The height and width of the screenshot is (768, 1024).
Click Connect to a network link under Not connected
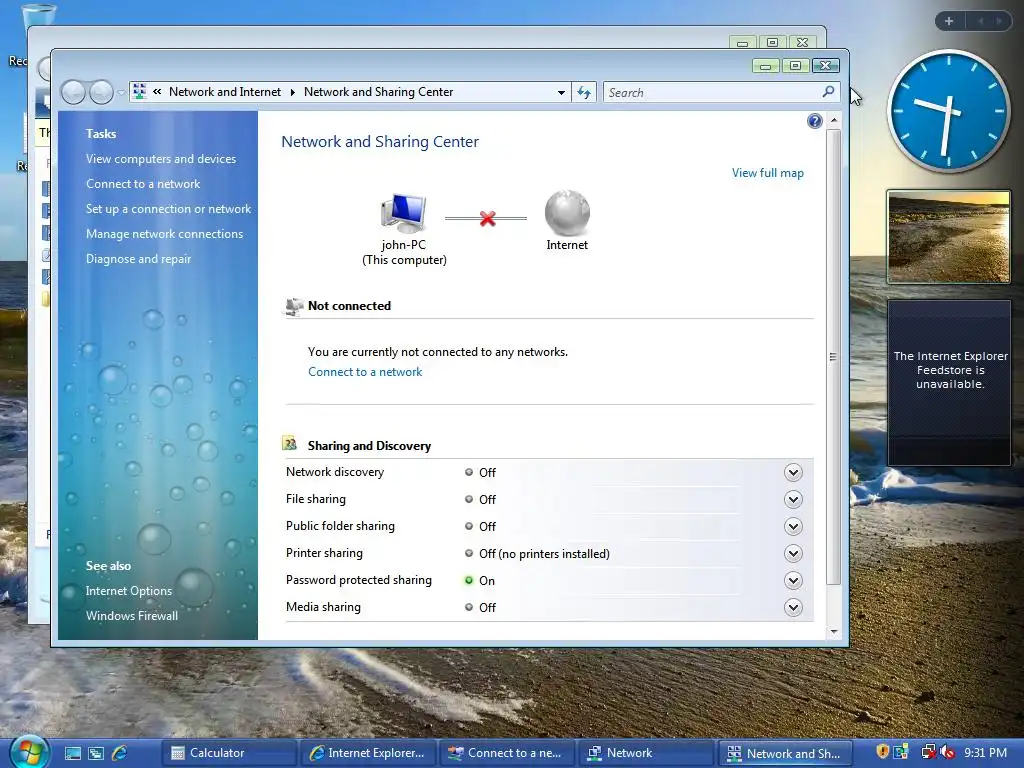(365, 372)
